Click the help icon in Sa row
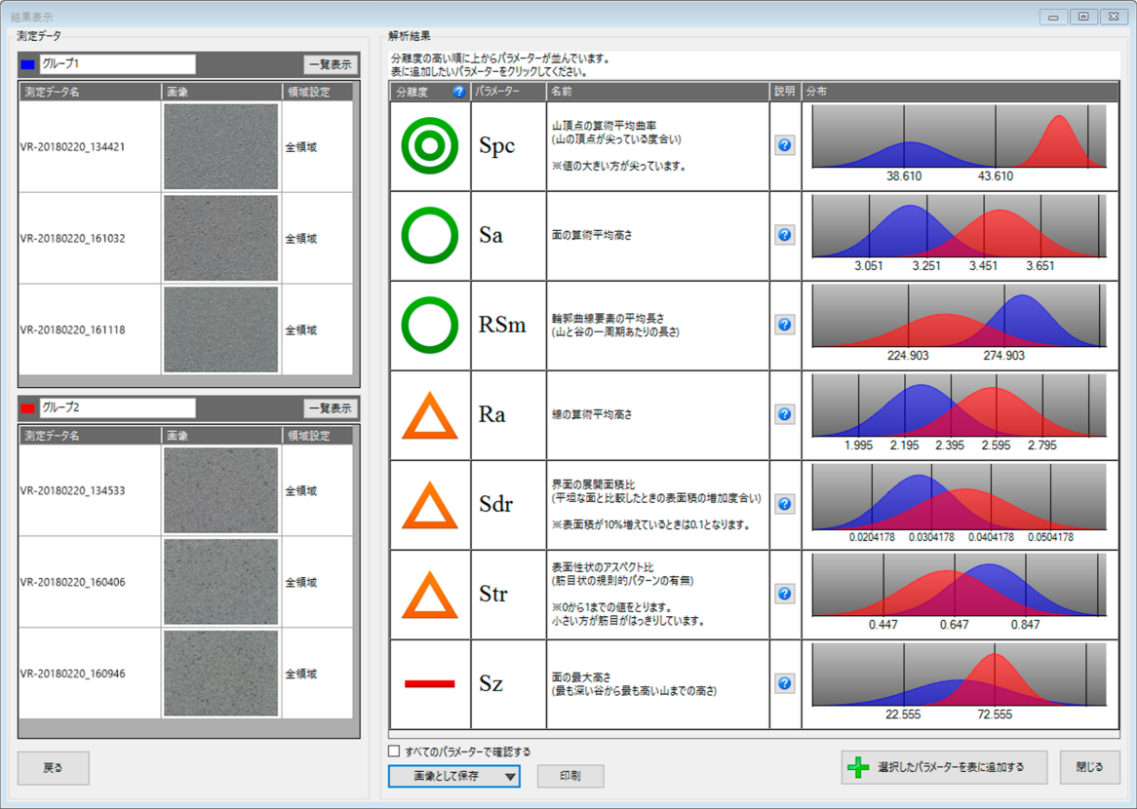Screen dimensions: 1137x809 click(785, 235)
